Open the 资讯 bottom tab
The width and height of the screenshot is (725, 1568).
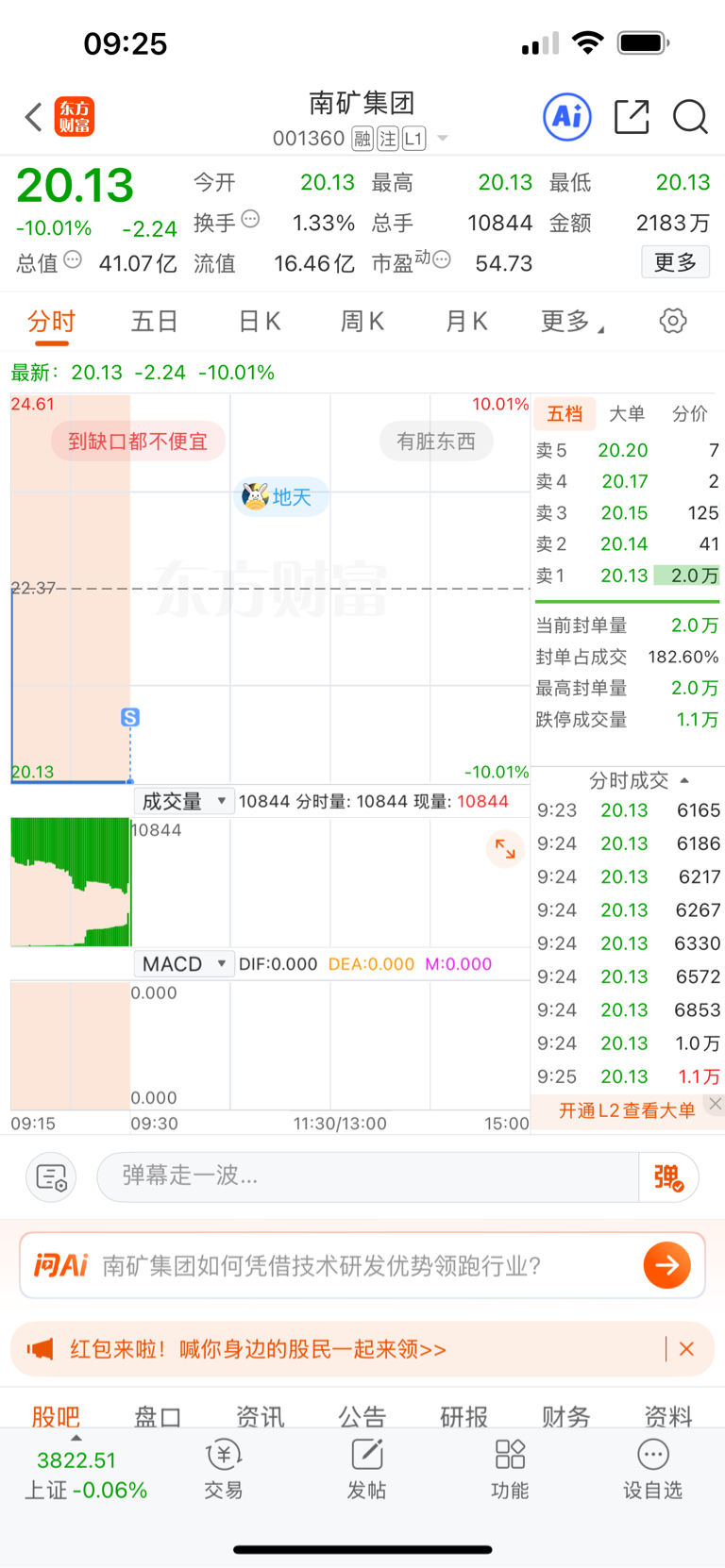[x=260, y=1416]
